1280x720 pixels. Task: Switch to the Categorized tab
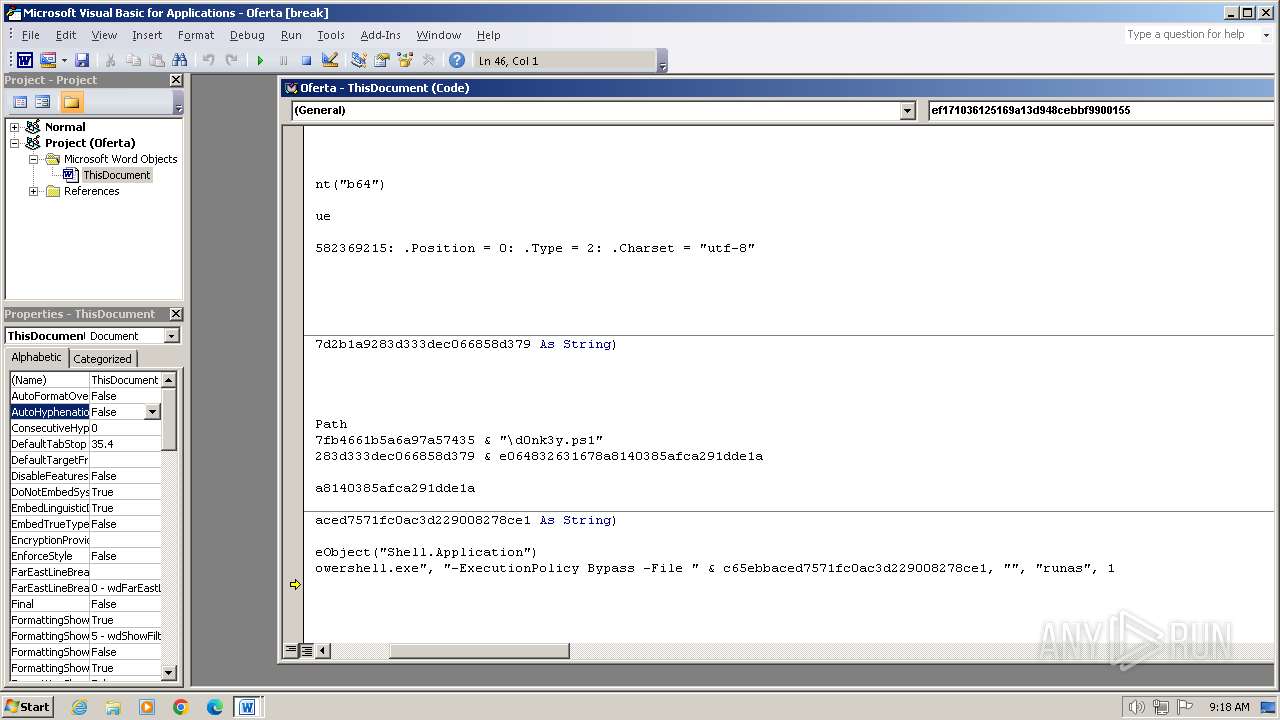[x=102, y=359]
